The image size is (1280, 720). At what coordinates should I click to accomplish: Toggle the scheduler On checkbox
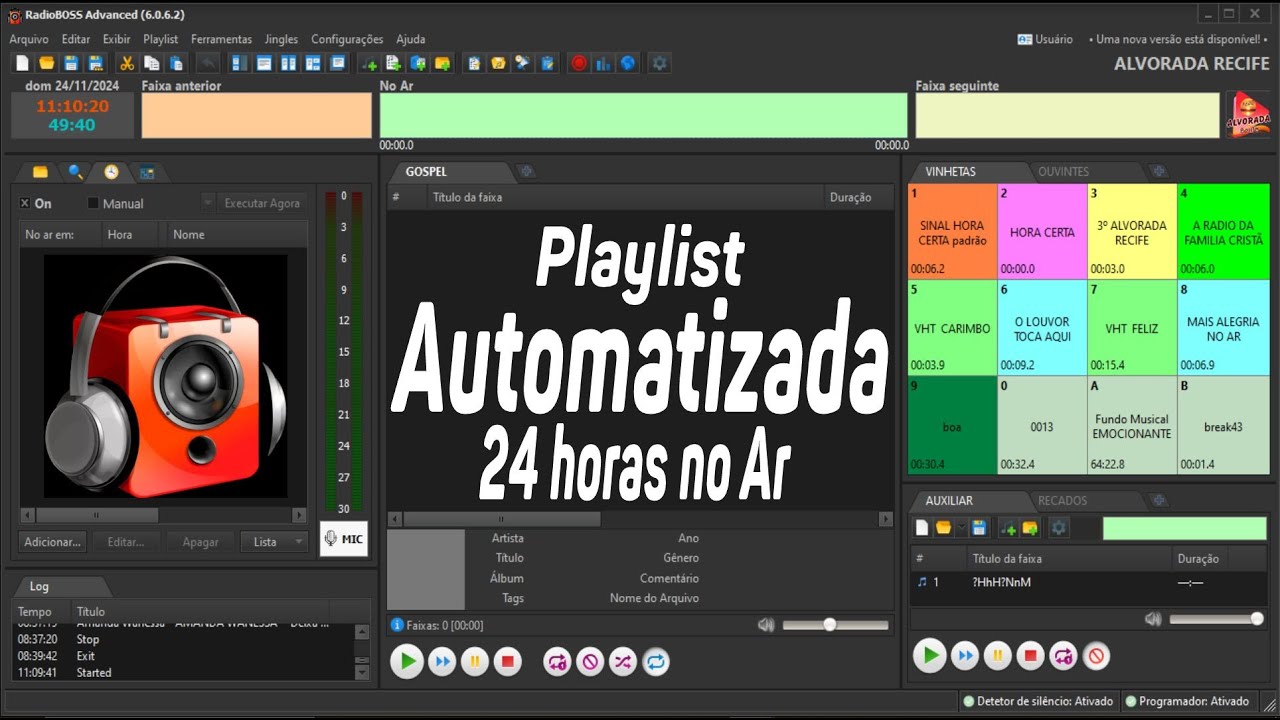click(x=25, y=203)
